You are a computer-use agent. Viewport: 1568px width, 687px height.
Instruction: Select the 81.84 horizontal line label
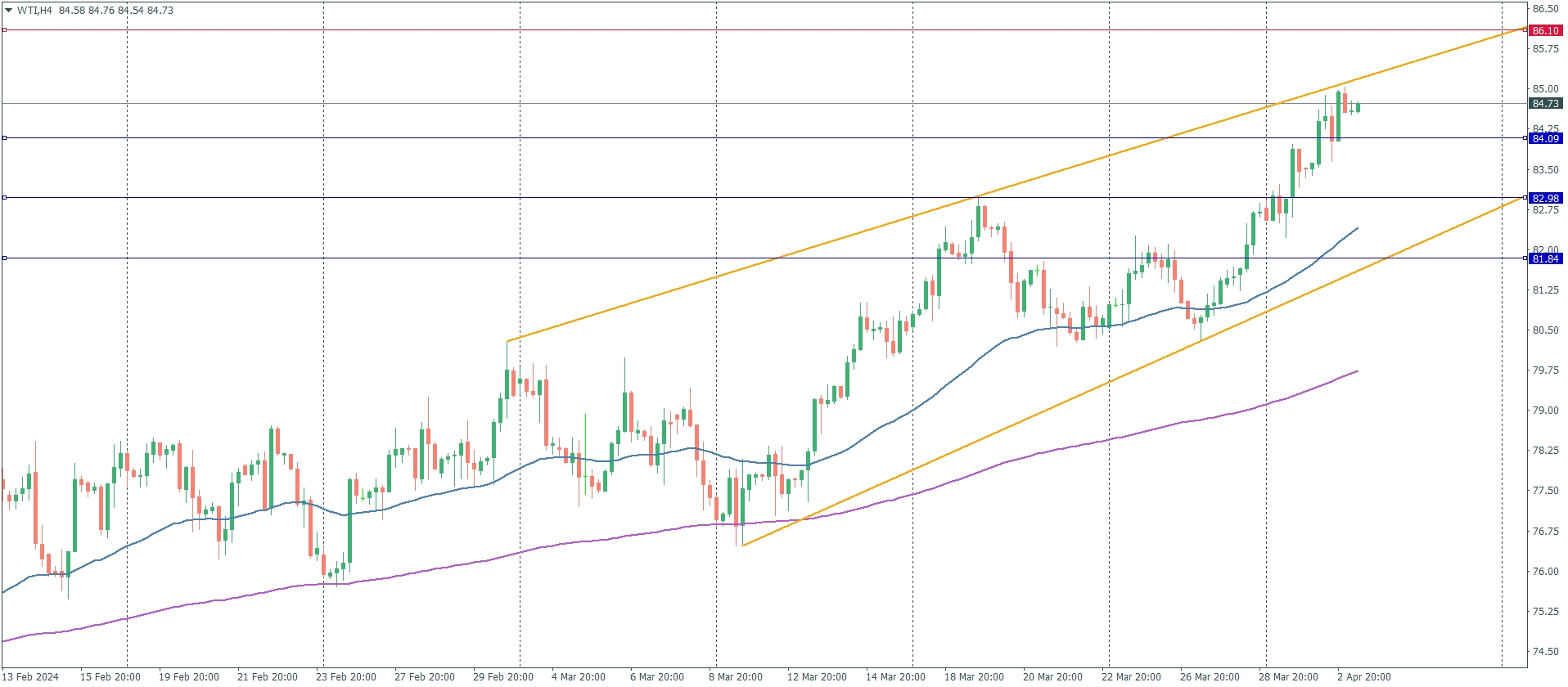click(x=1545, y=258)
